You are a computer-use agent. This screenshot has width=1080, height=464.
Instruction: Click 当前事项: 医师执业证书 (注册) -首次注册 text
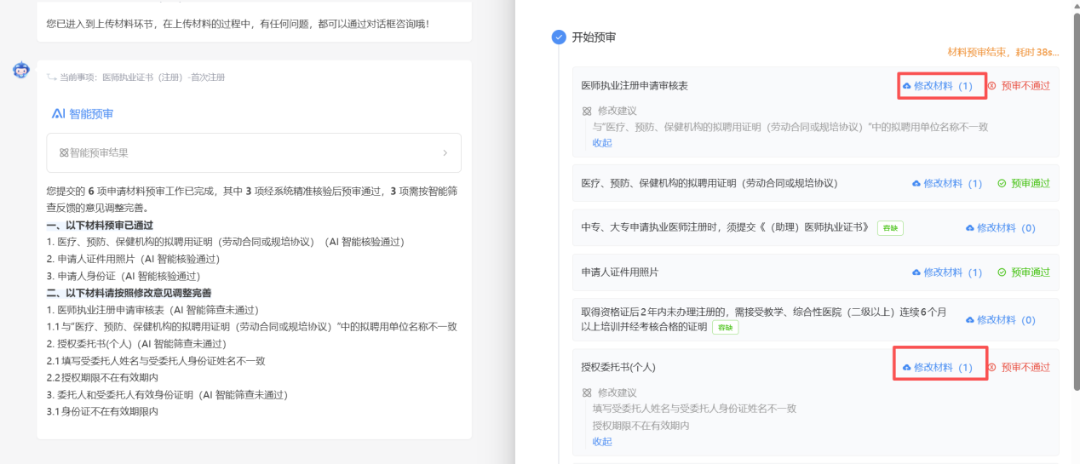click(142, 78)
